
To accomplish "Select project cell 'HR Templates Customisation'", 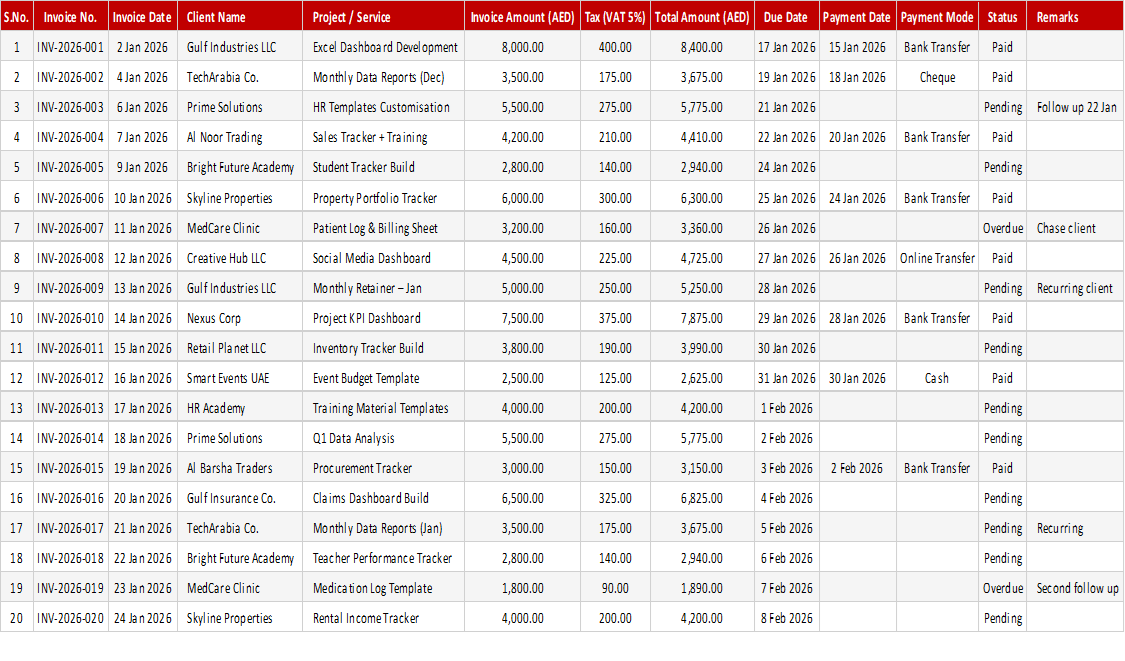I will point(383,107).
